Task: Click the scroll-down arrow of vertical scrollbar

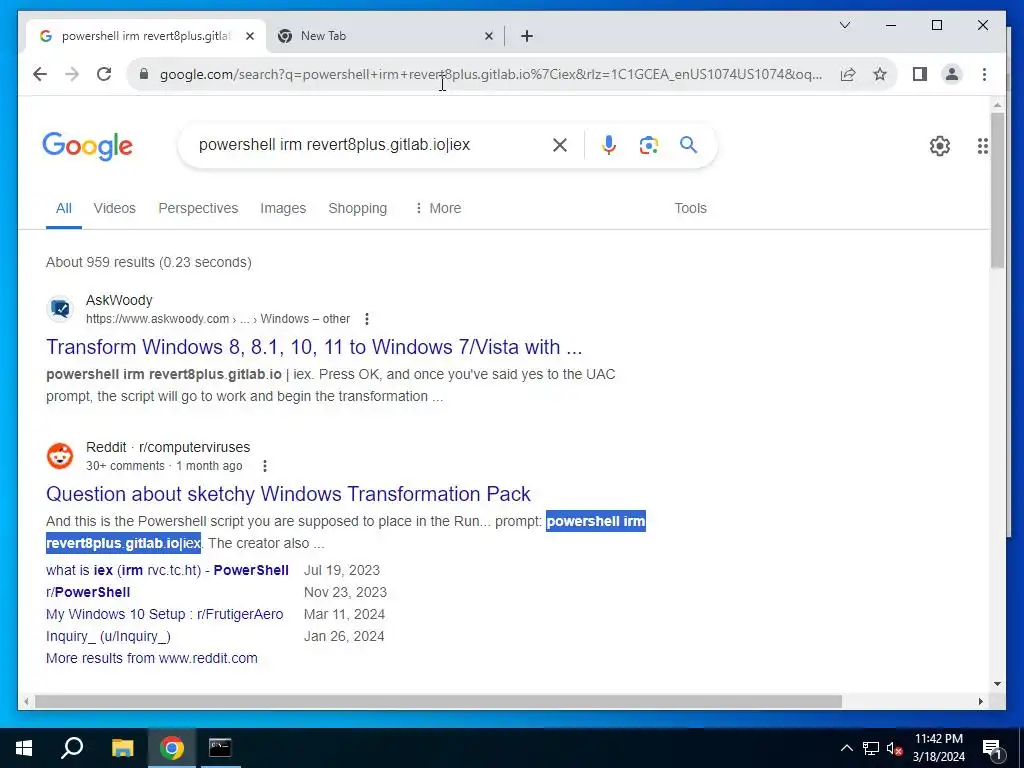Action: (997, 684)
